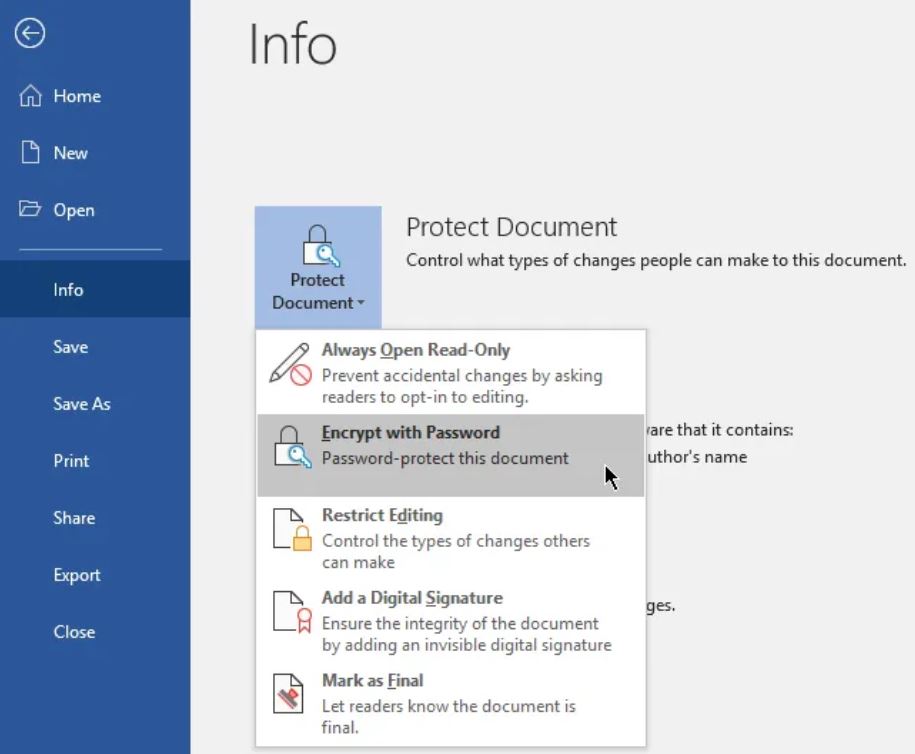Go to the Print section
The image size is (915, 754).
(71, 461)
